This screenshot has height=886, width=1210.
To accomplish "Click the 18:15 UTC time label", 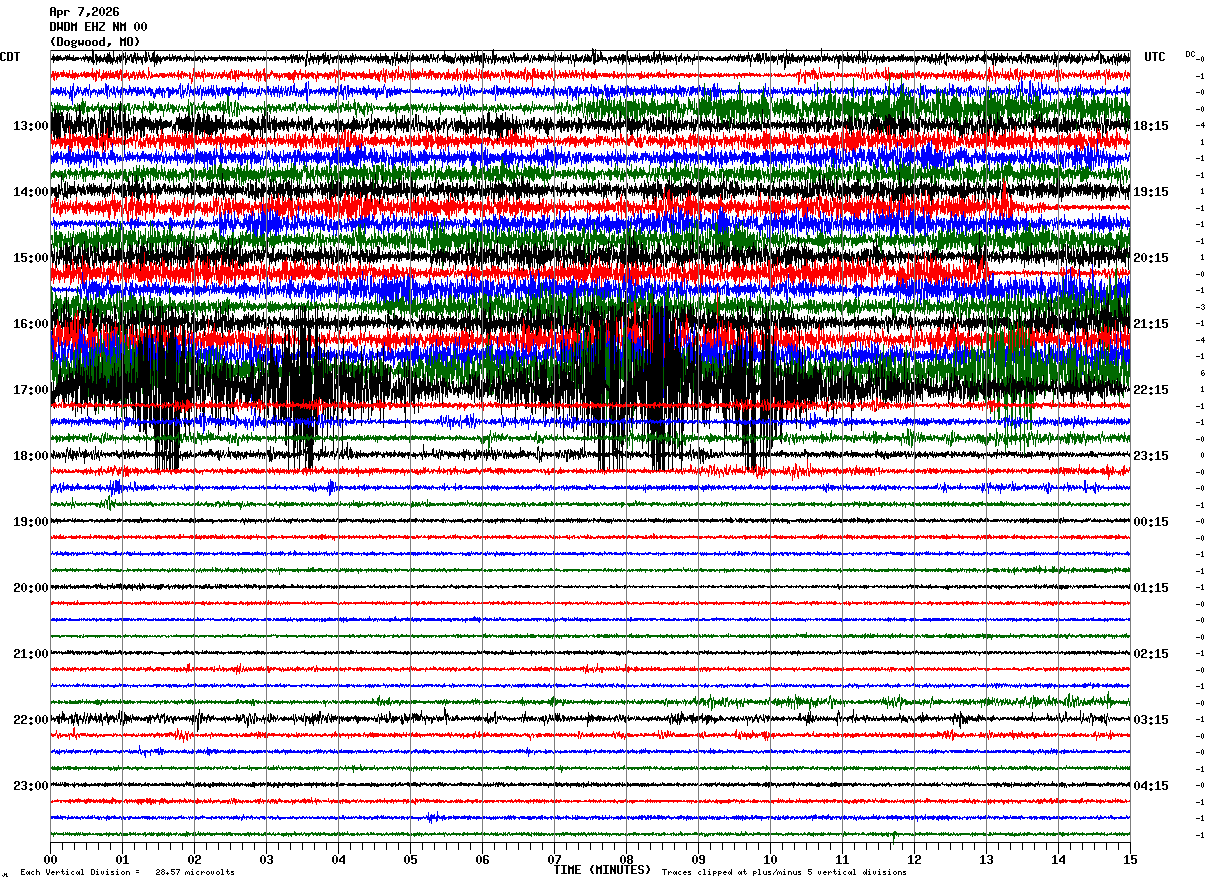I will (x=1150, y=126).
